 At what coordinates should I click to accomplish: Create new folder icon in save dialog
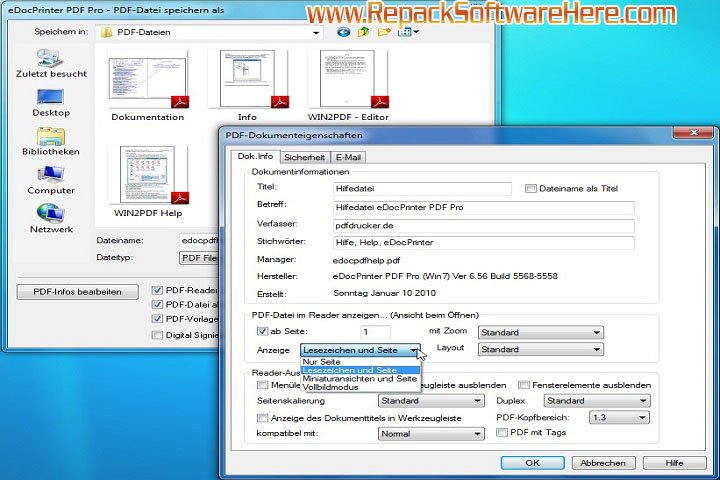pyautogui.click(x=384, y=32)
